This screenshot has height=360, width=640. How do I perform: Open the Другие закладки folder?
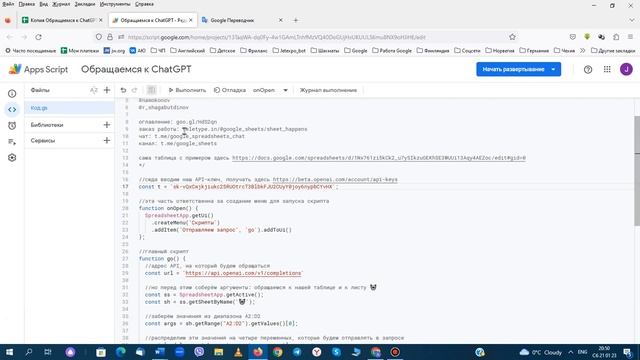(x=613, y=51)
